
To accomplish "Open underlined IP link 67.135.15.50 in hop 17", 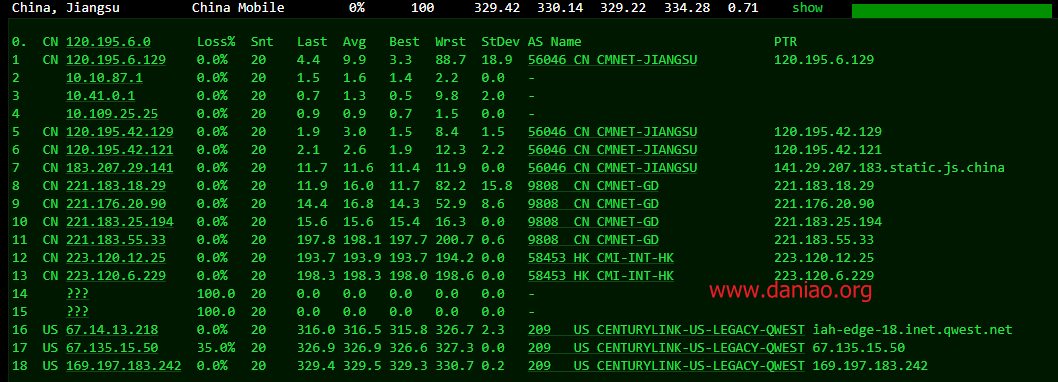I will coord(112,348).
